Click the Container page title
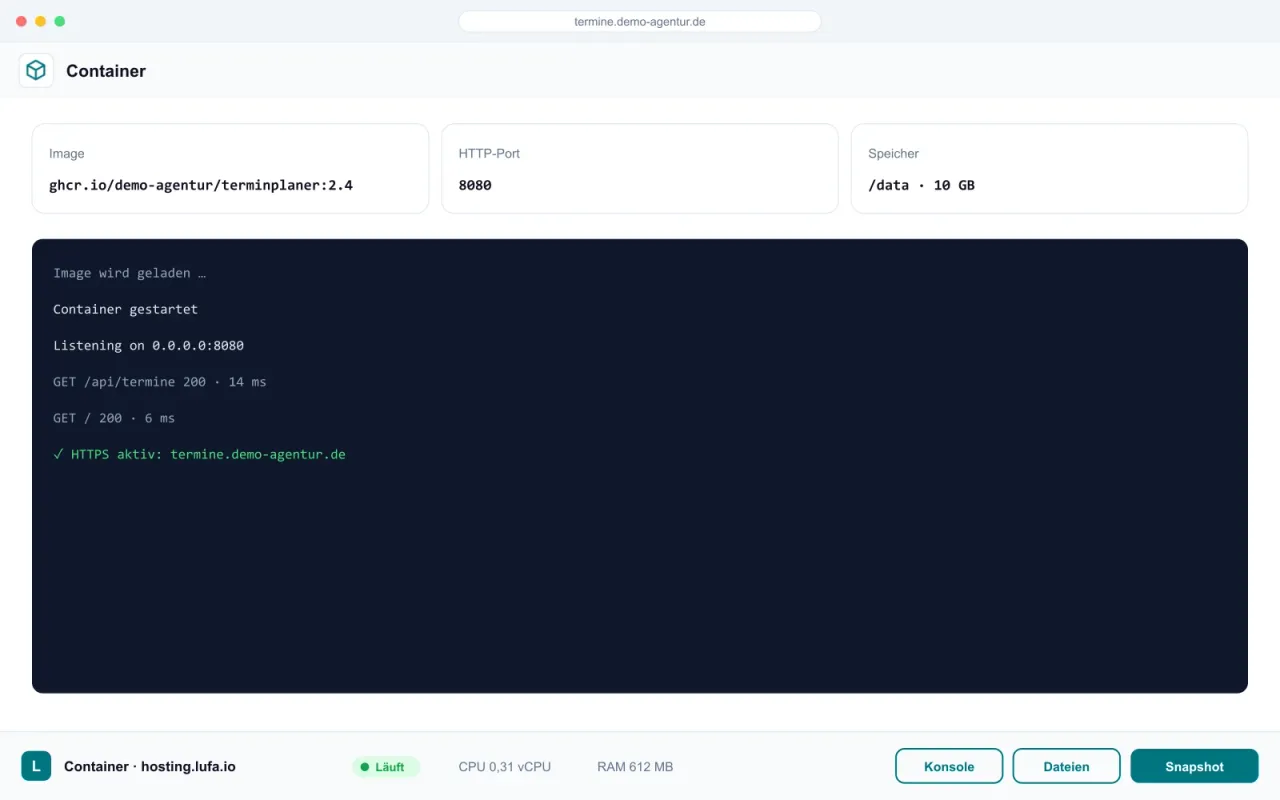The width and height of the screenshot is (1280, 800). click(106, 71)
